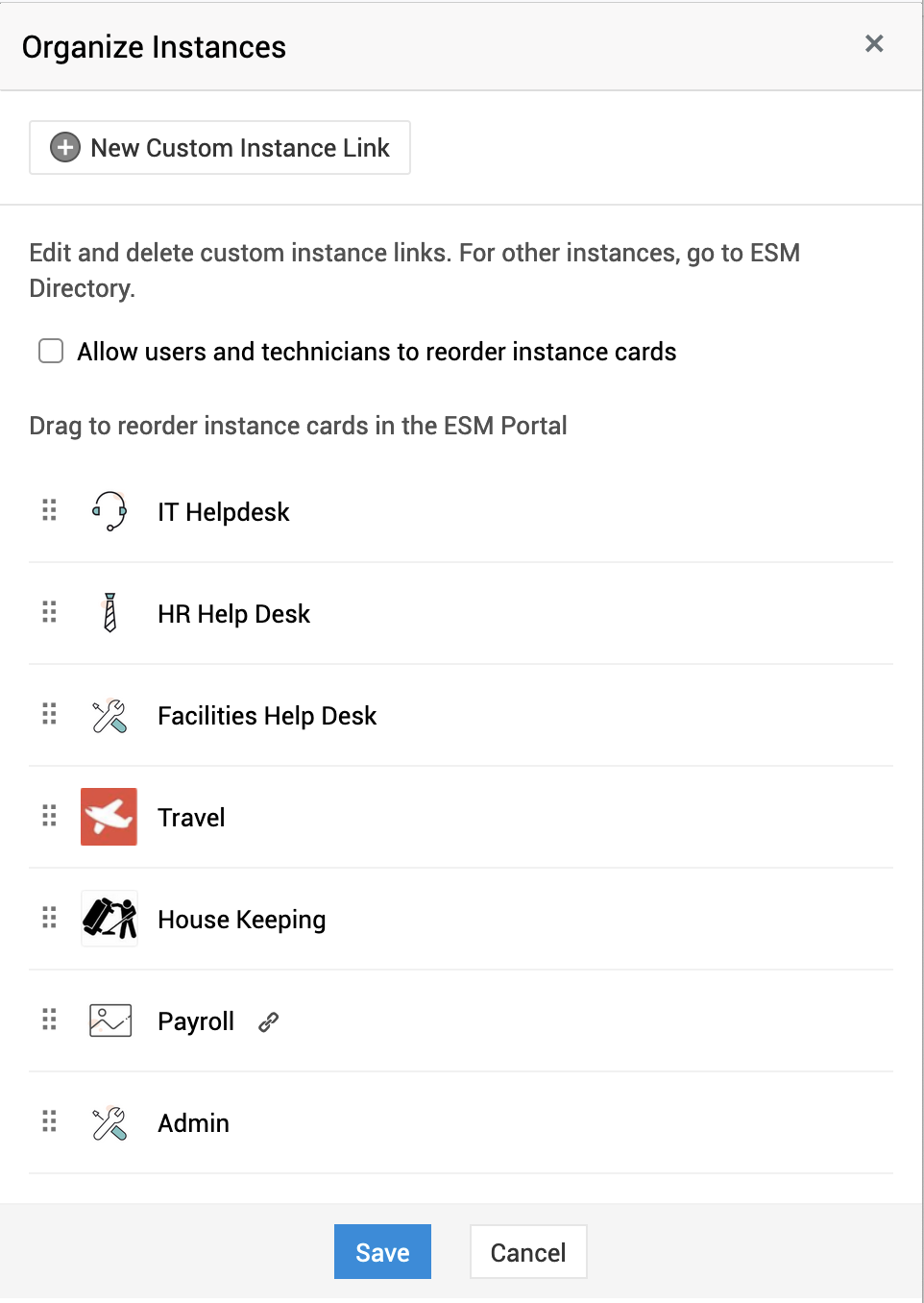Screen dimensions: 924x1303
Task: Click the Facilities Help Desk tools icon
Action: [109, 716]
